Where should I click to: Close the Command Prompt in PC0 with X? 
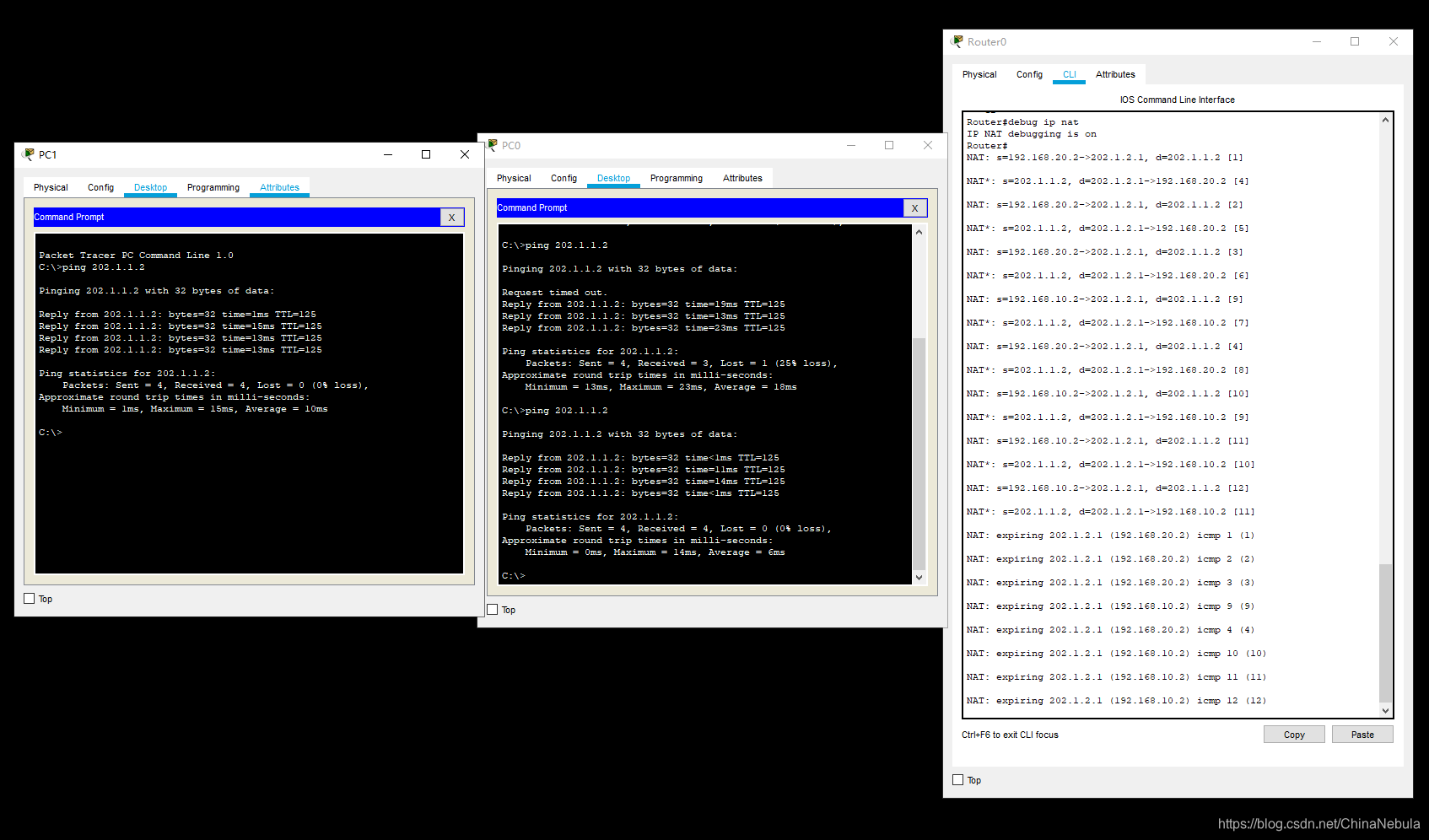[x=914, y=207]
